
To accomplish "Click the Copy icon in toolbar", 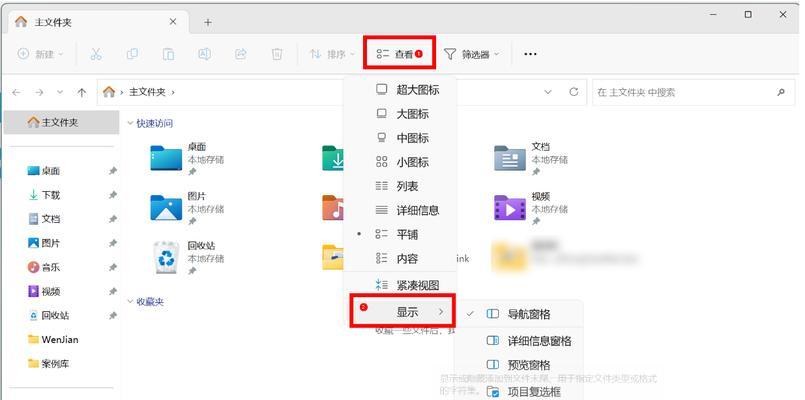I will [x=132, y=54].
